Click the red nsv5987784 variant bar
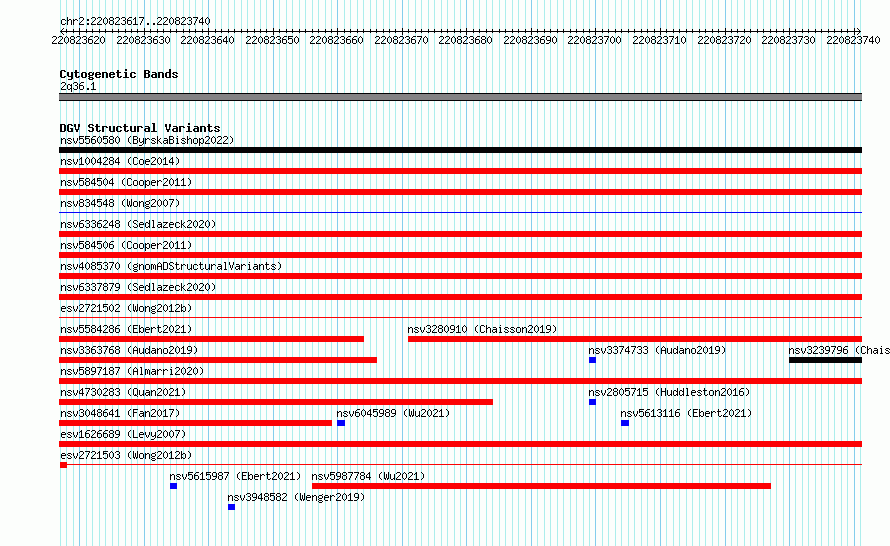 tap(541, 486)
